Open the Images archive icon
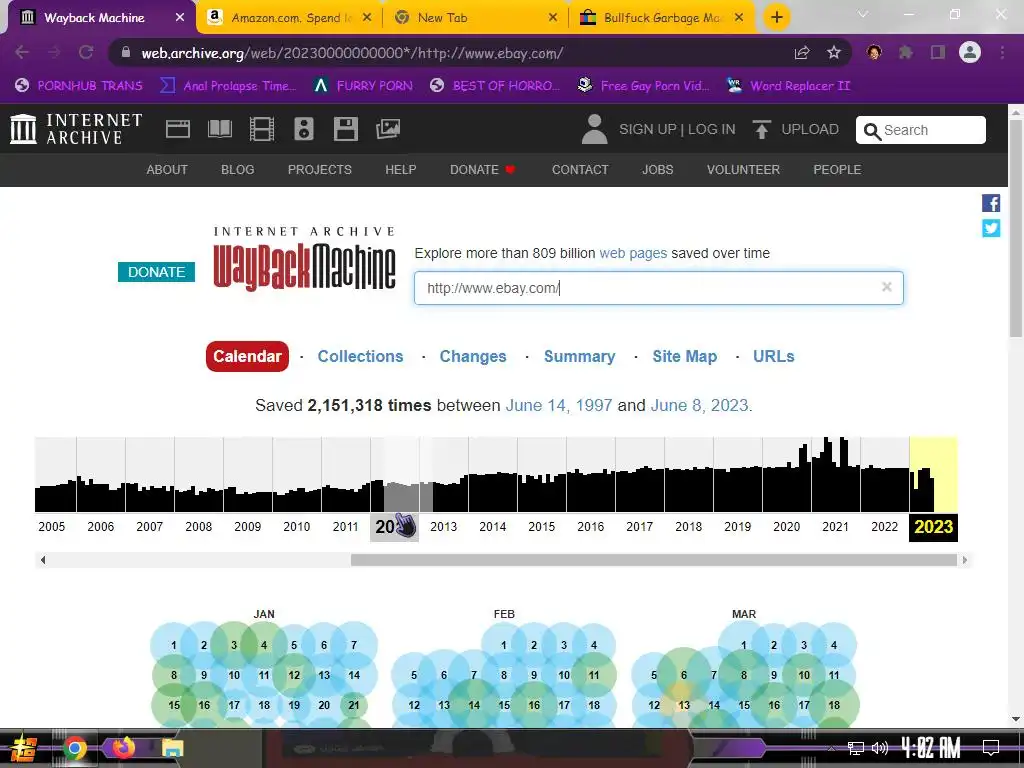Screen dimensions: 1024x768 pyautogui.click(x=388, y=129)
